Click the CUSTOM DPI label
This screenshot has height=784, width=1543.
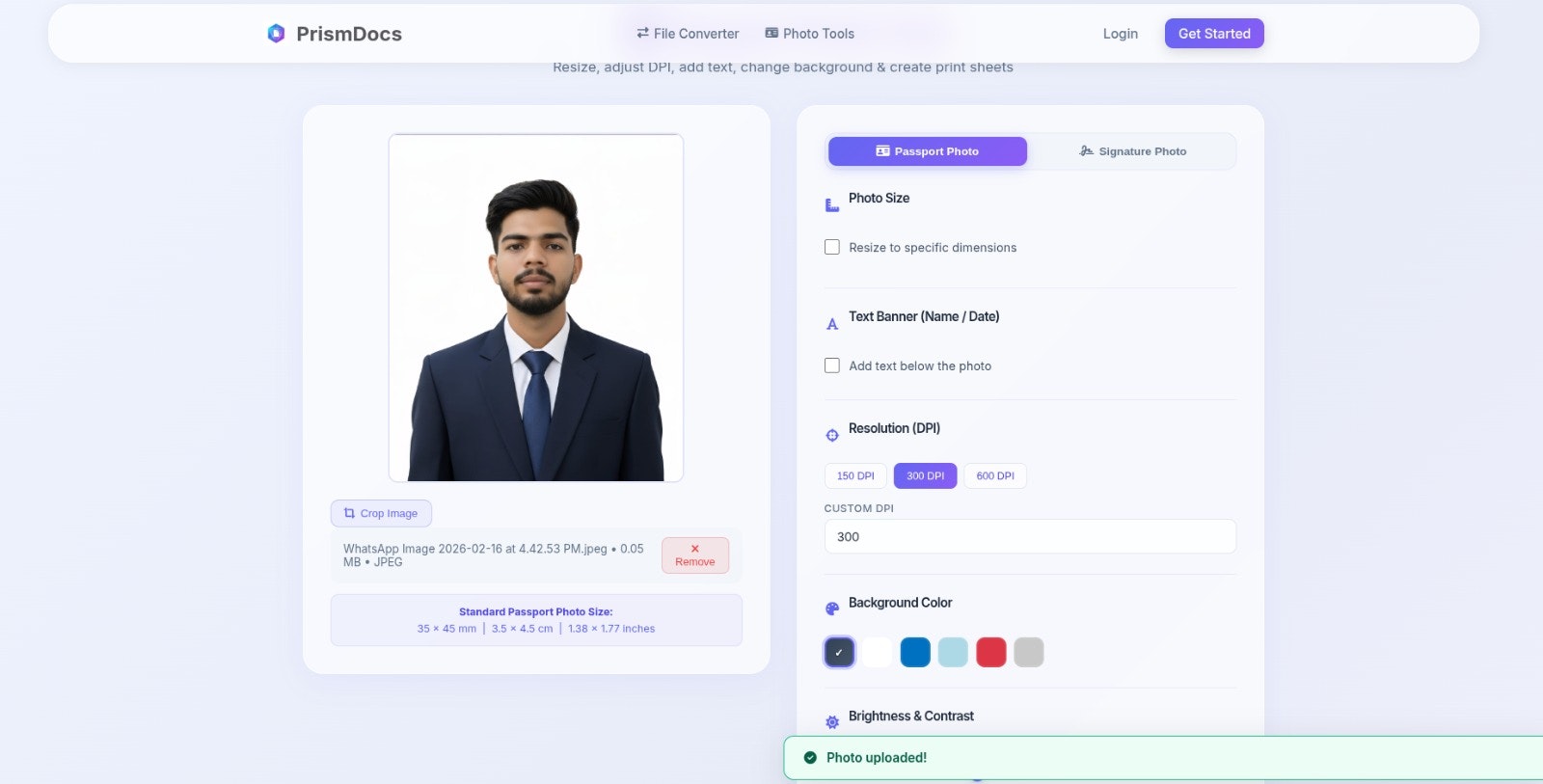858,508
